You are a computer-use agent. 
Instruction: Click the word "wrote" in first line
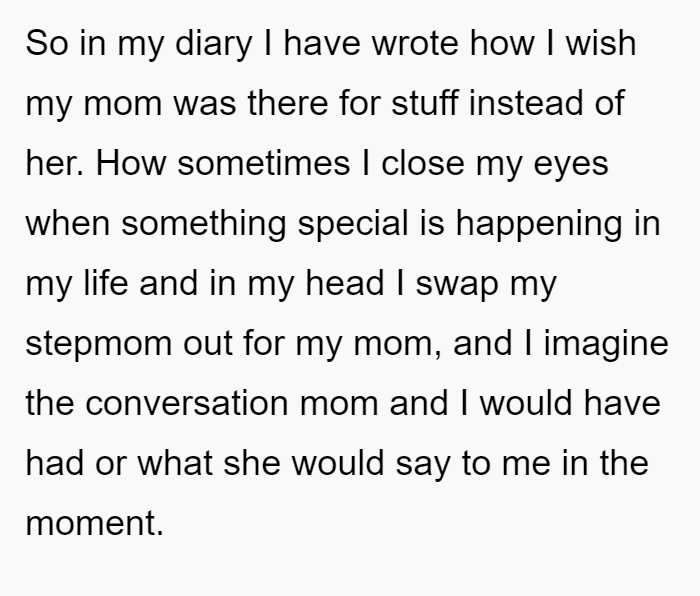coord(415,44)
